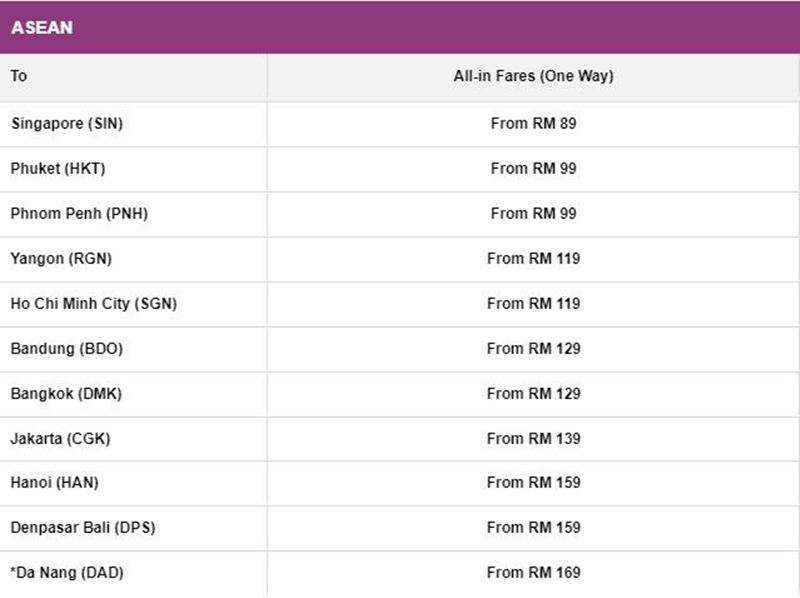Select Jakarta (CGK) destination
800x598 pixels.
tap(61, 438)
